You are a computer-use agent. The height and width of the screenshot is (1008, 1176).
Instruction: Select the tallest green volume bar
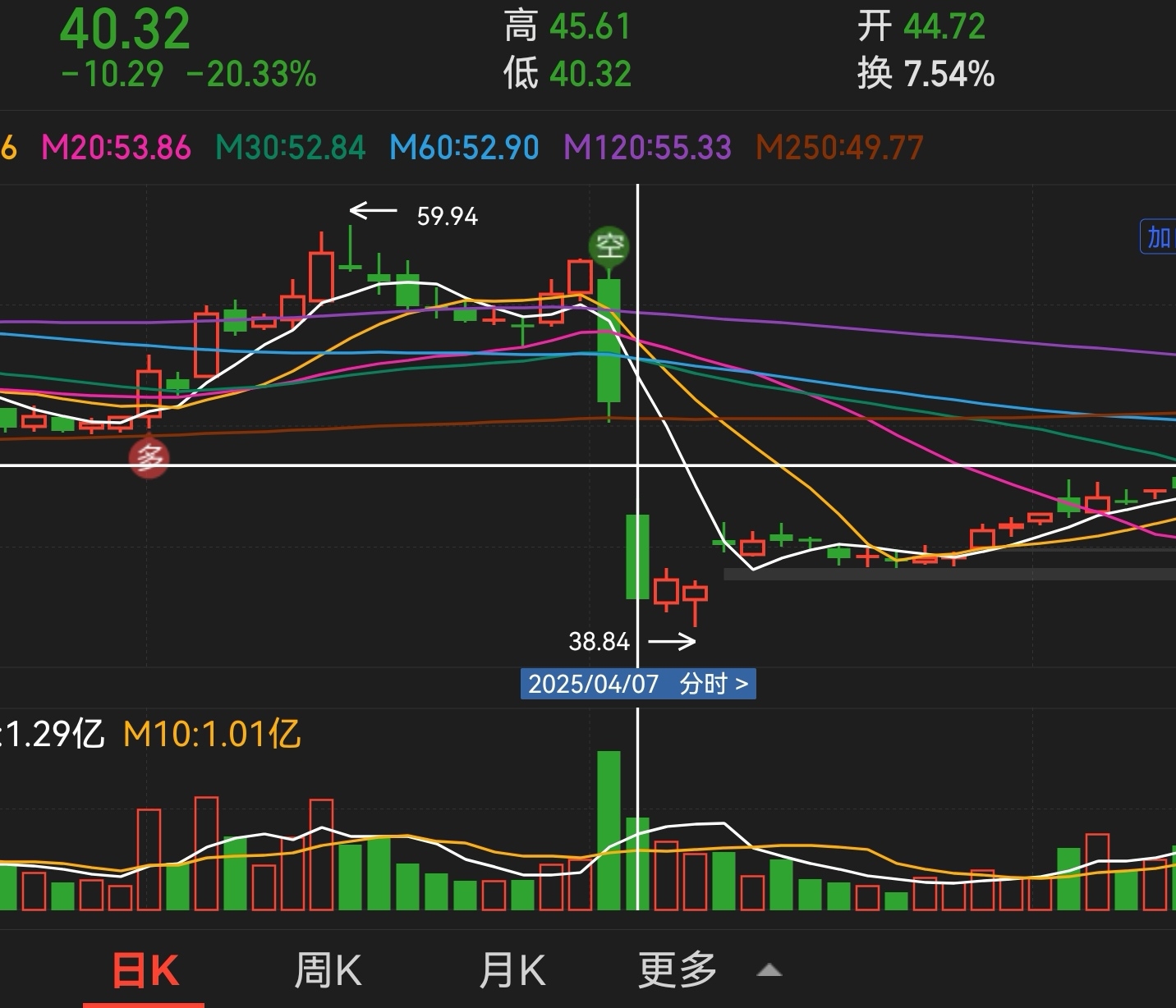point(609,830)
